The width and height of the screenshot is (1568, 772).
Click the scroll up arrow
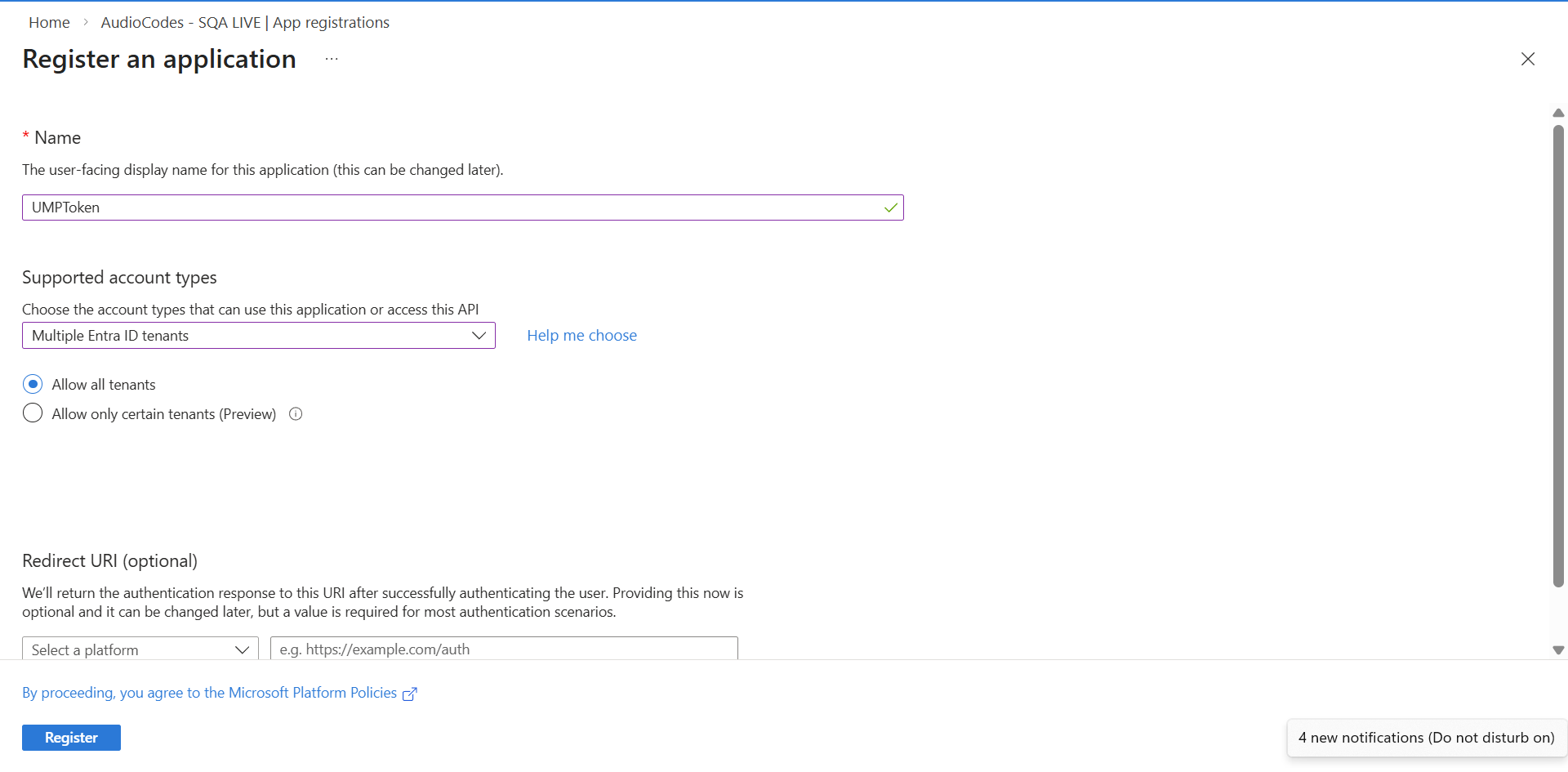pos(1558,113)
